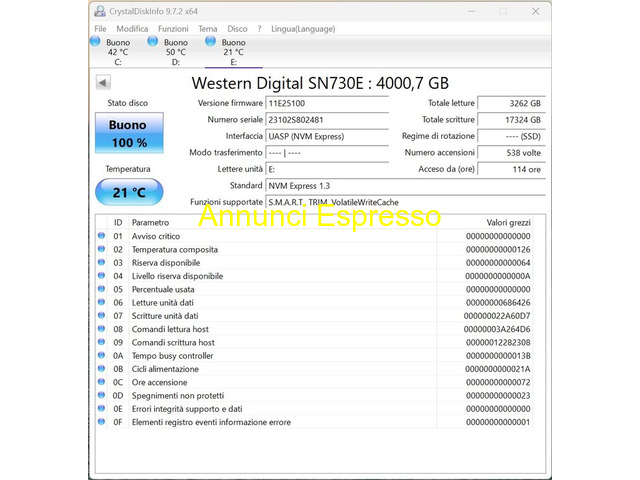Image resolution: width=640 pixels, height=480 pixels.
Task: Click the previous disk arrow button
Action: point(103,82)
